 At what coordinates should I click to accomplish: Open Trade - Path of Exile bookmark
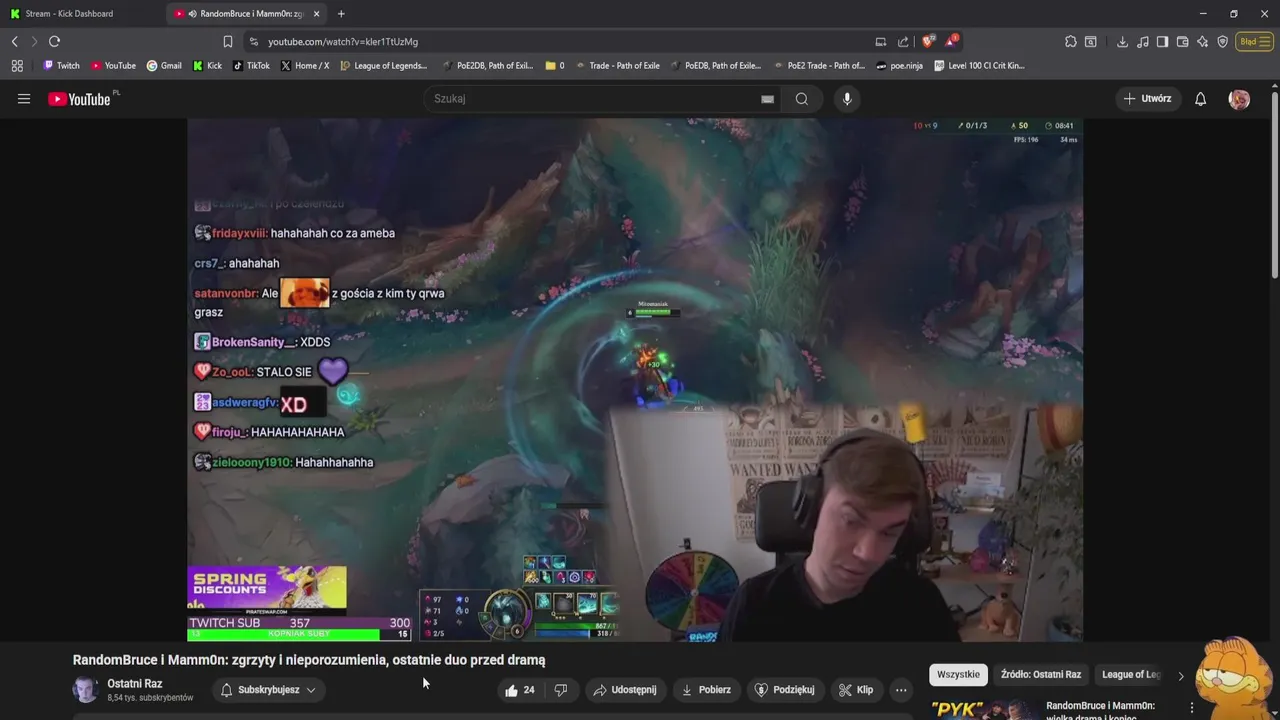(x=618, y=66)
